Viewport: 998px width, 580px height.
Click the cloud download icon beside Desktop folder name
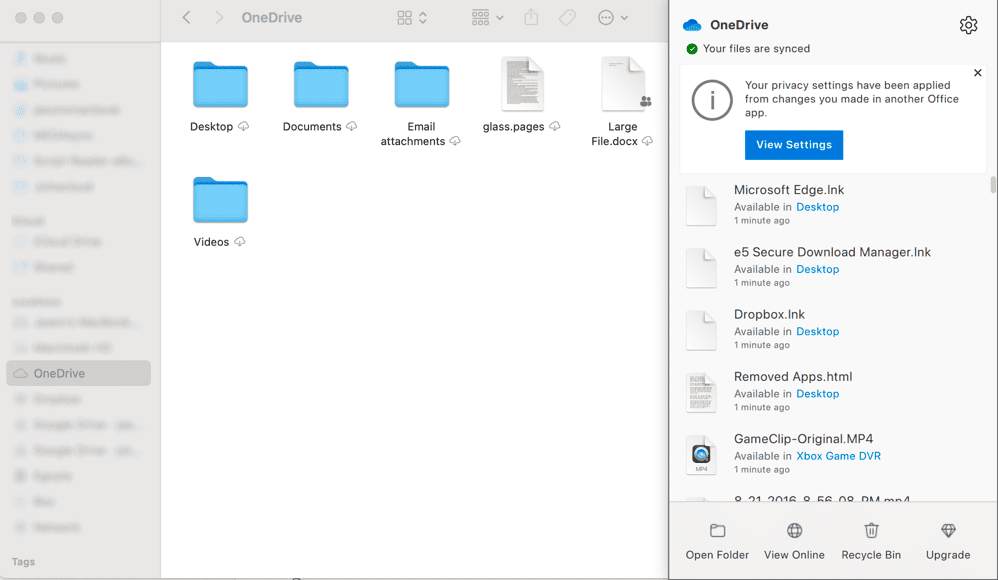tap(243, 126)
